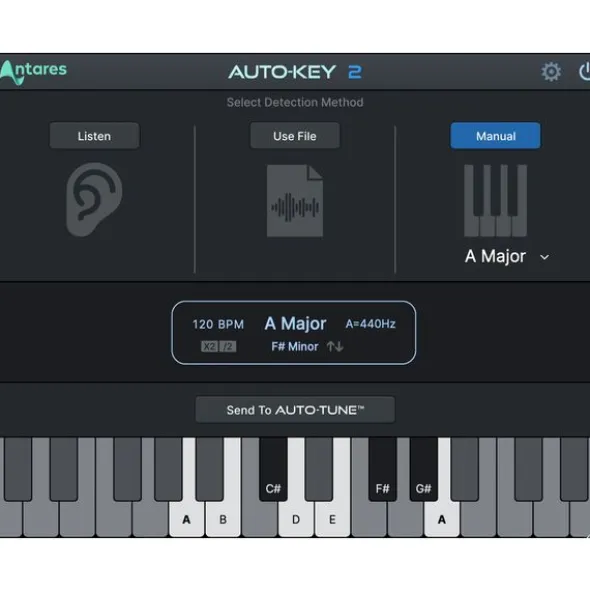Click the A=440Hz reference pitch
Viewport: 590px width, 591px height.
click(371, 324)
